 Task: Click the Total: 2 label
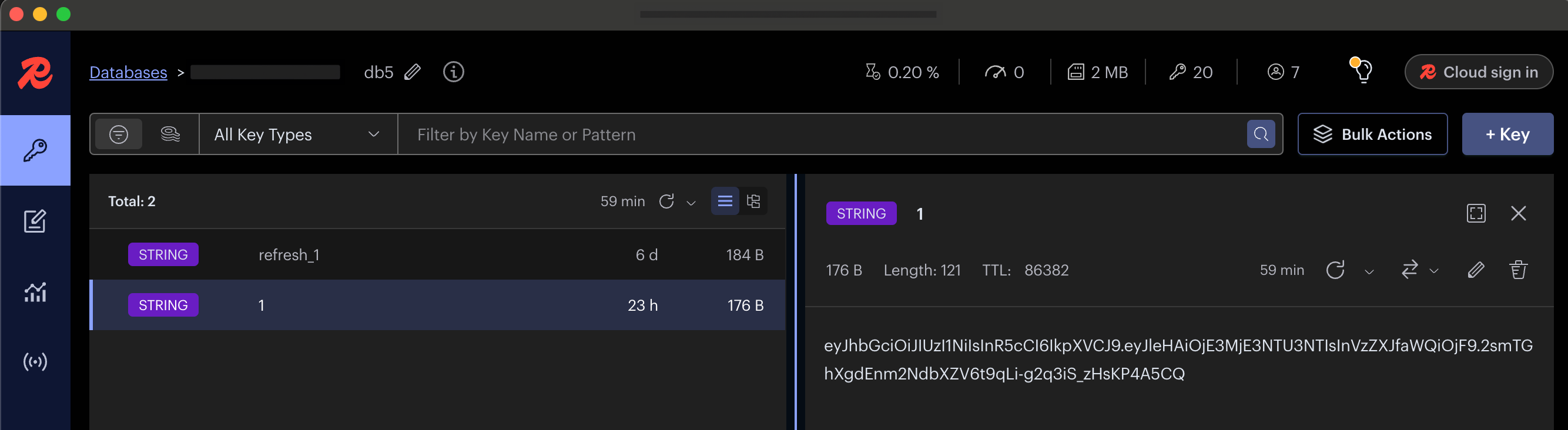132,201
